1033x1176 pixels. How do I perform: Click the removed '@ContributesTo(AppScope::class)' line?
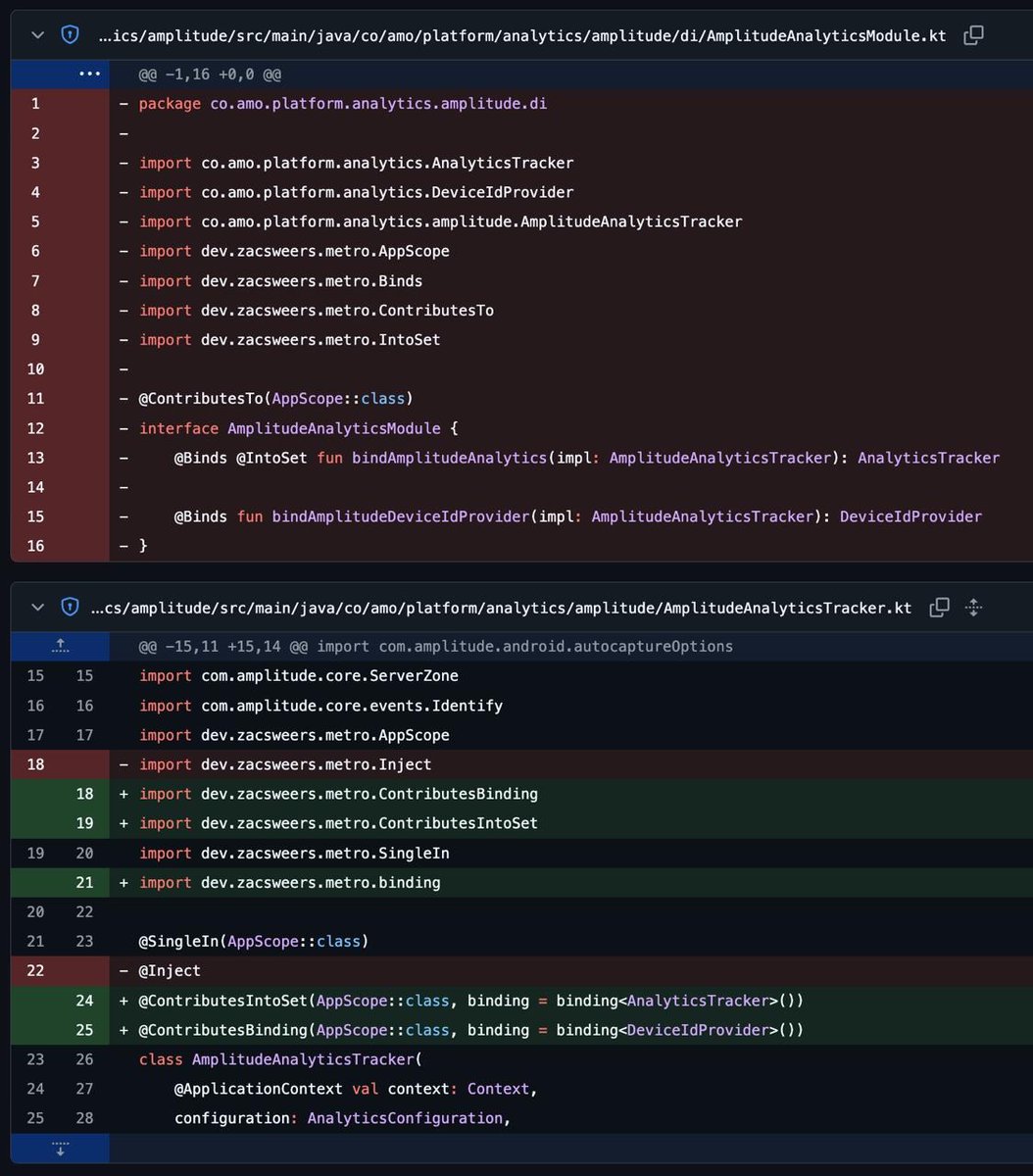point(275,399)
